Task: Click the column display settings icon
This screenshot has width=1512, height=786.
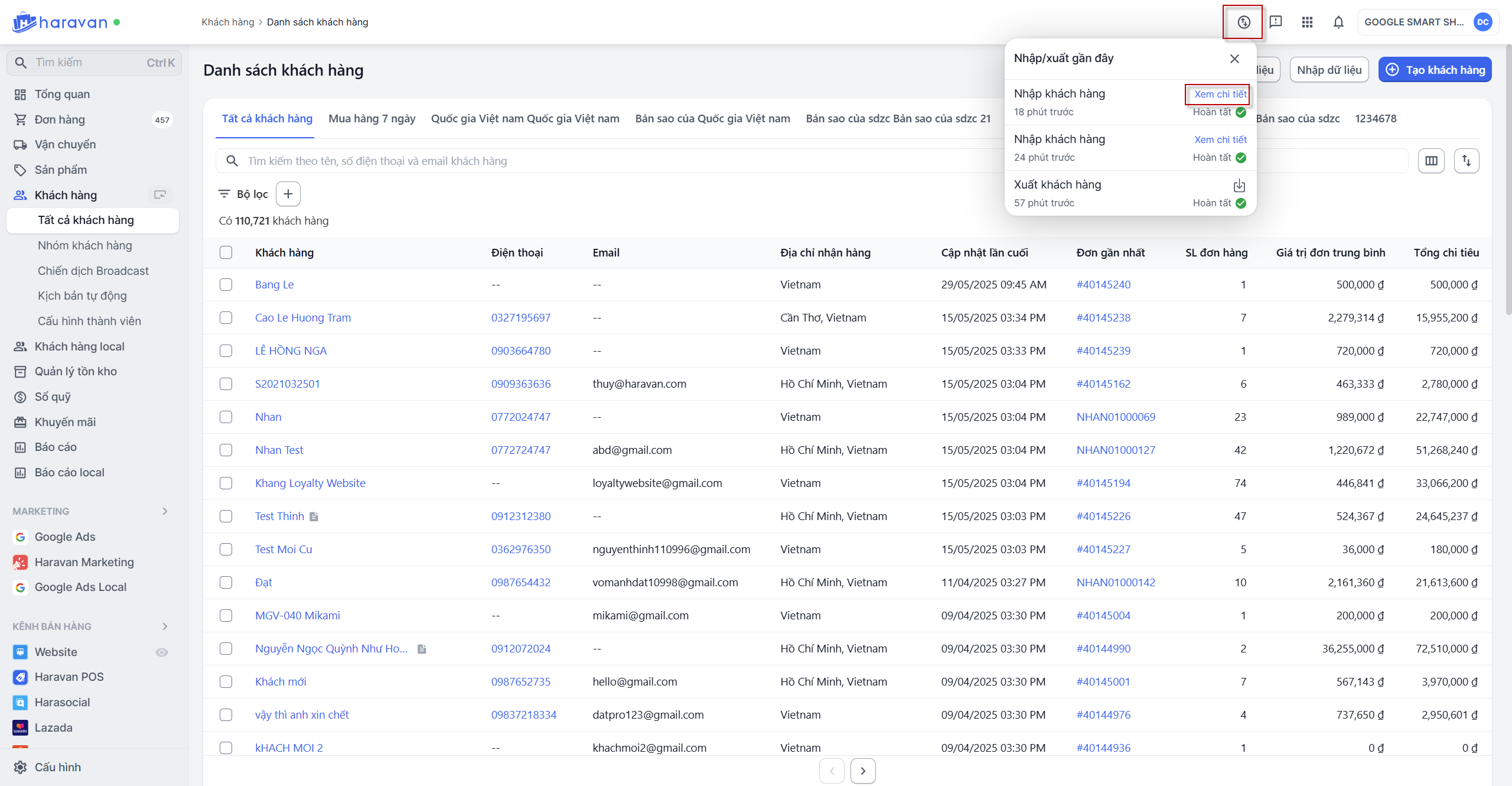Action: point(1431,161)
